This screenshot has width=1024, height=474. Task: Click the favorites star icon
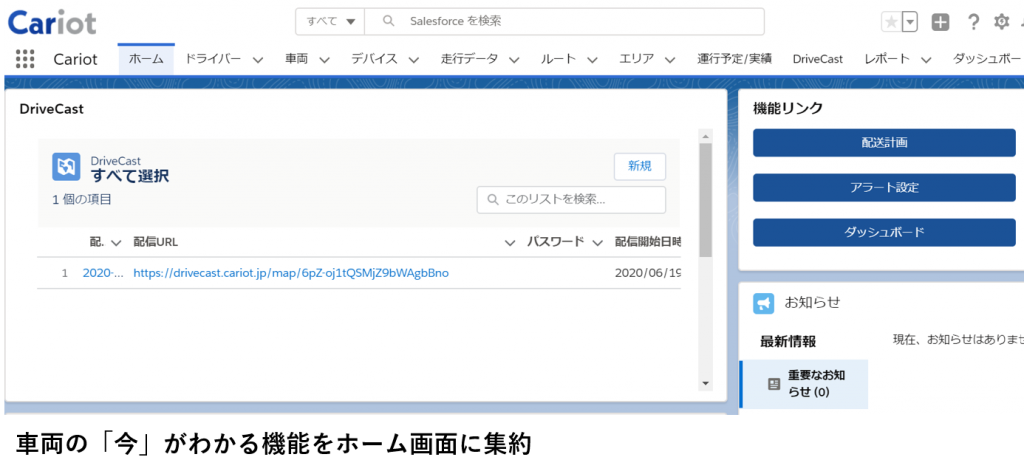pyautogui.click(x=890, y=22)
